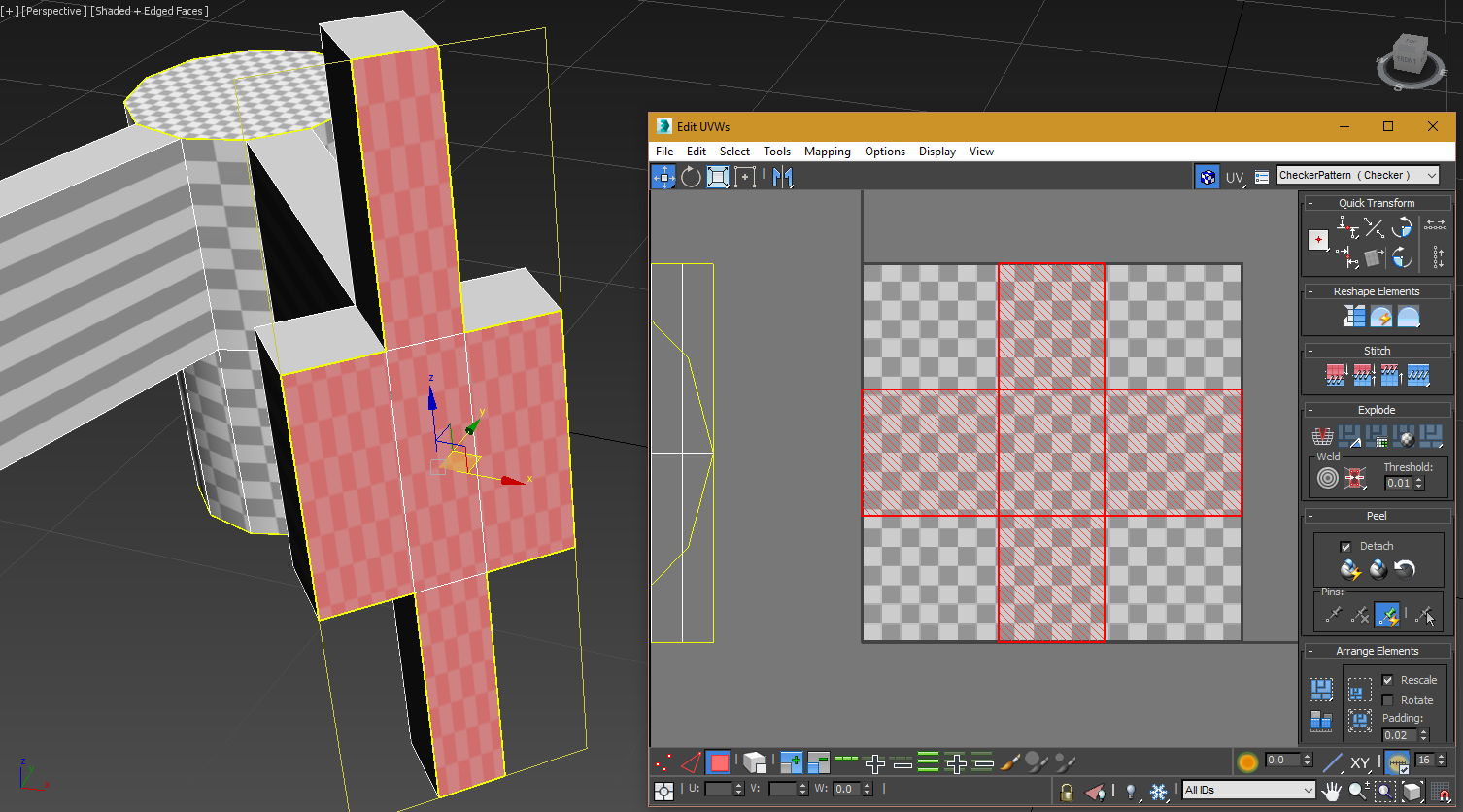Open the Tools menu in Edit UVWs
This screenshot has height=812, width=1463.
pyautogui.click(x=777, y=152)
